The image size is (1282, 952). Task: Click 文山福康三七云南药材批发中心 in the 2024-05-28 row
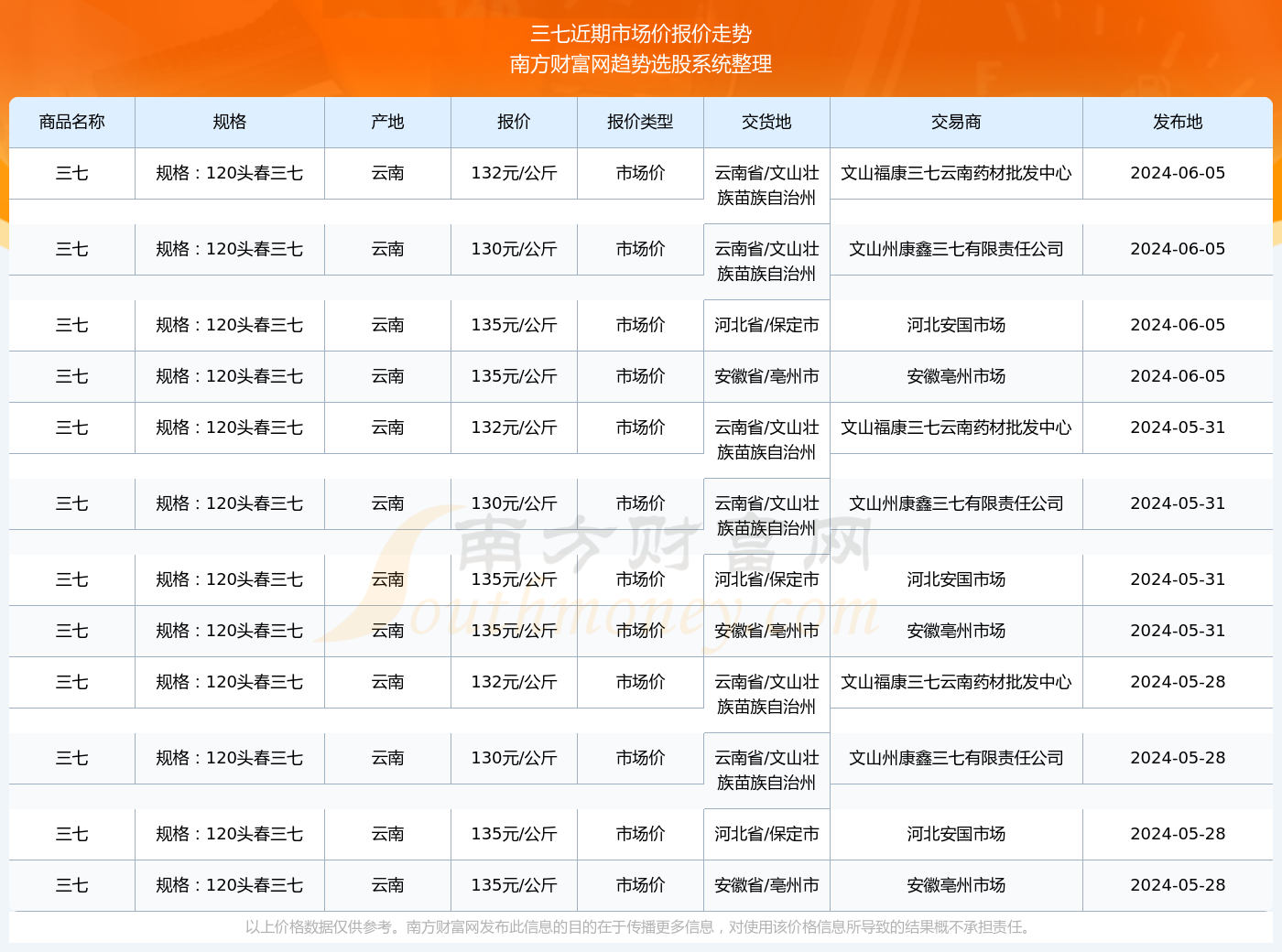point(957,682)
